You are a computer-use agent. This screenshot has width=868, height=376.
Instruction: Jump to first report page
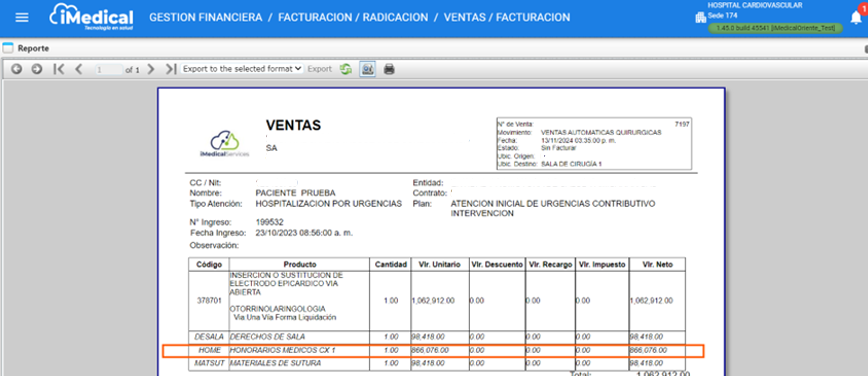[59, 69]
